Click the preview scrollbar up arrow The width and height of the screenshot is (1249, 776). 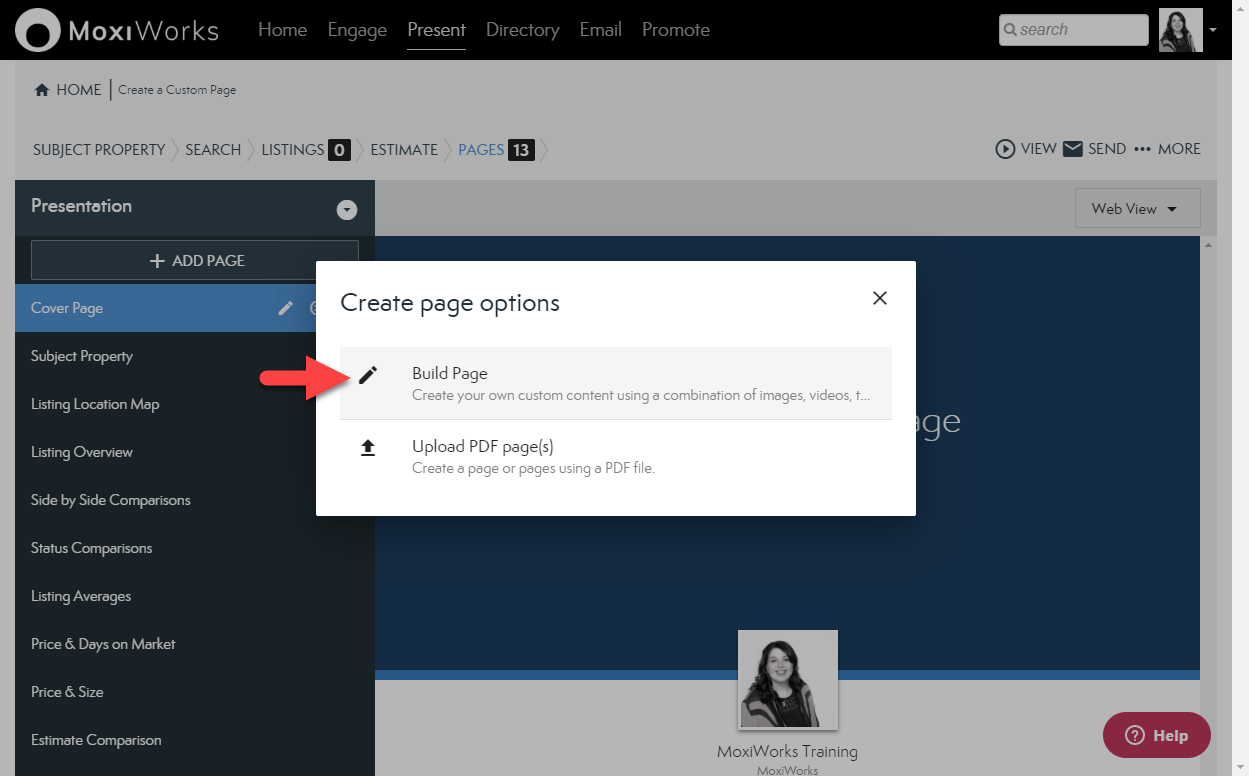click(1208, 244)
